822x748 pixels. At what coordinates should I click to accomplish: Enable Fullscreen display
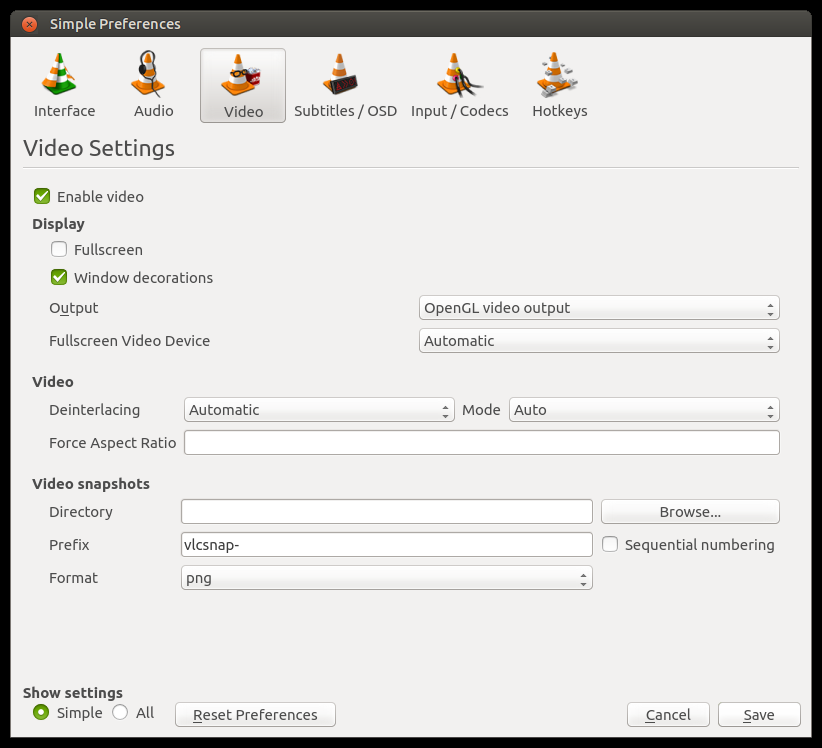click(x=58, y=249)
